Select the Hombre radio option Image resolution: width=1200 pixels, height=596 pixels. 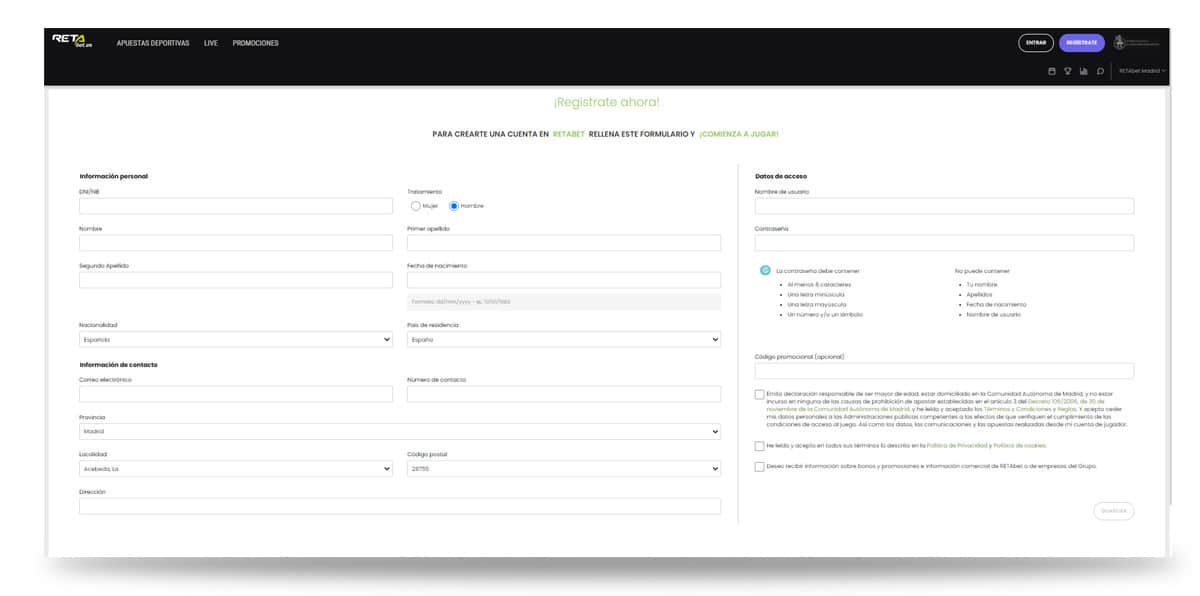[454, 206]
